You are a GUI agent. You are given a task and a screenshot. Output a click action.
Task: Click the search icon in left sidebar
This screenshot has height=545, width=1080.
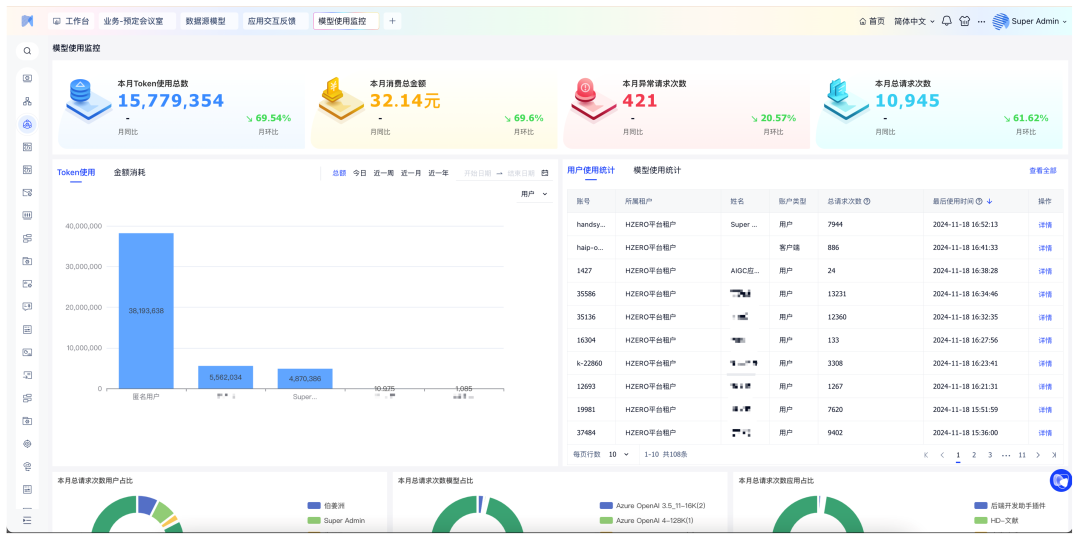coord(27,50)
